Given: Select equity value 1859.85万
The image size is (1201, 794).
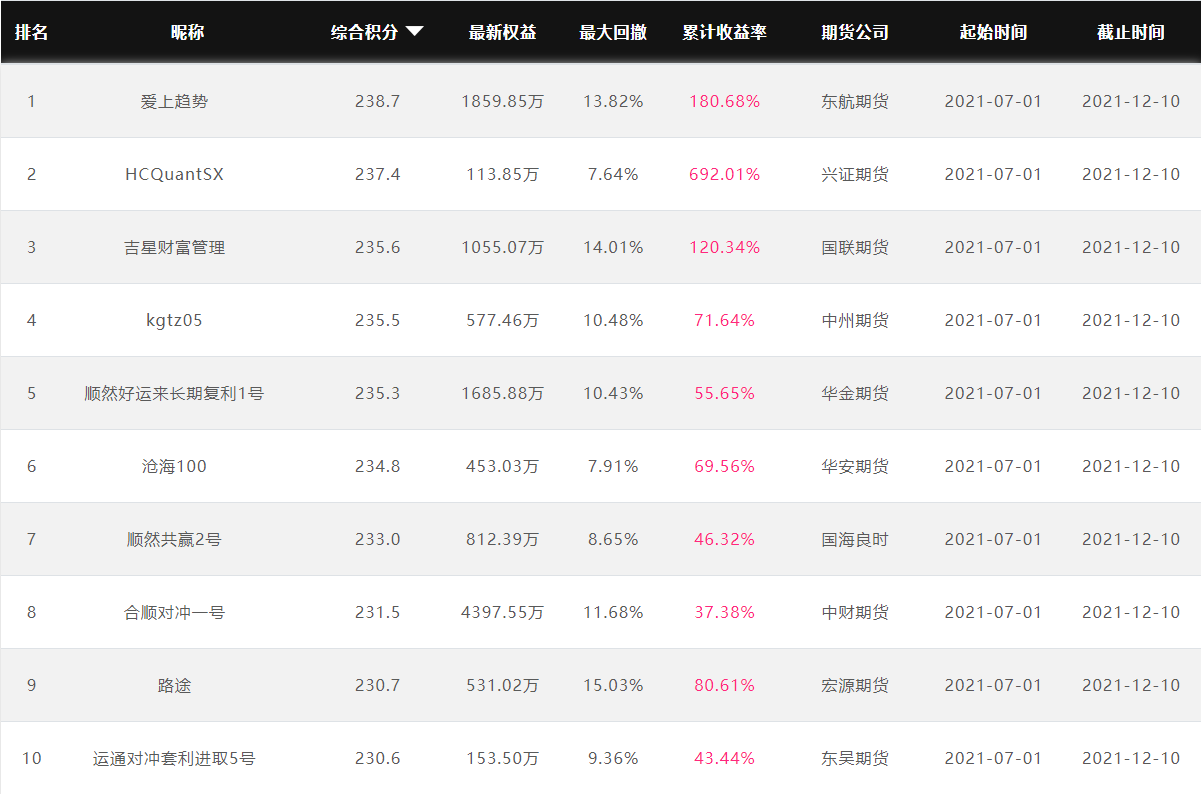Looking at the screenshot, I should click(503, 101).
